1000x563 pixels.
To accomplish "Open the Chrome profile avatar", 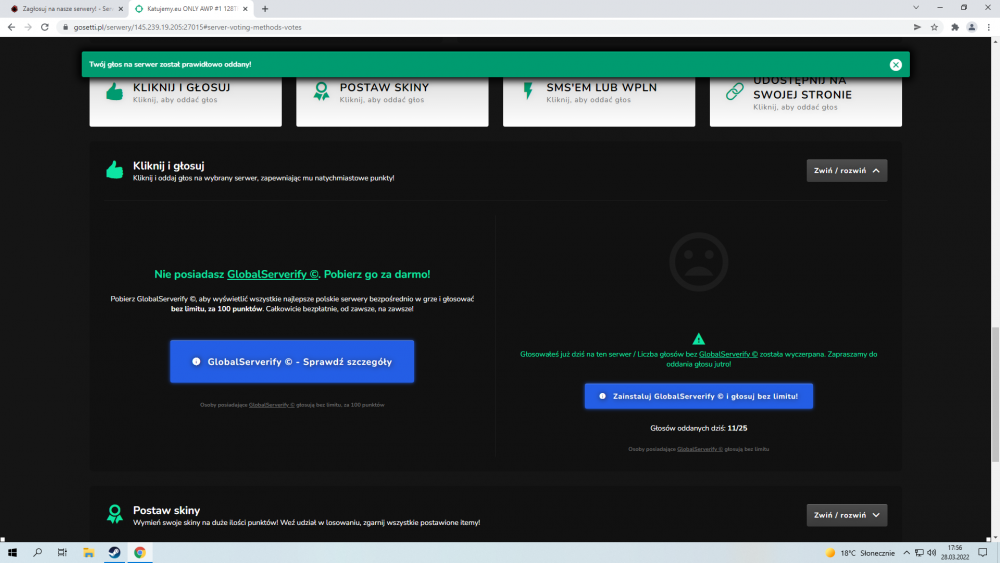I will click(971, 27).
